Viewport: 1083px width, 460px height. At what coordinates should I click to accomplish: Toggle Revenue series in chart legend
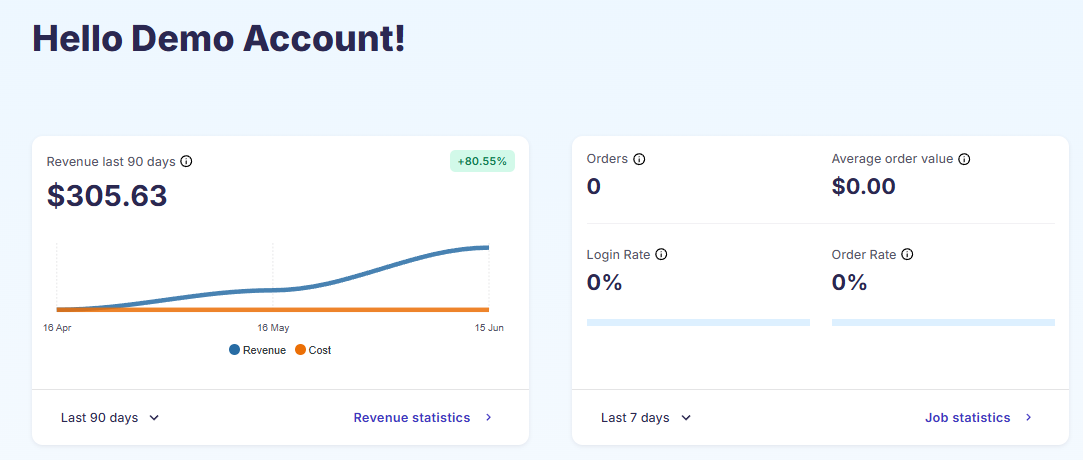click(x=257, y=350)
